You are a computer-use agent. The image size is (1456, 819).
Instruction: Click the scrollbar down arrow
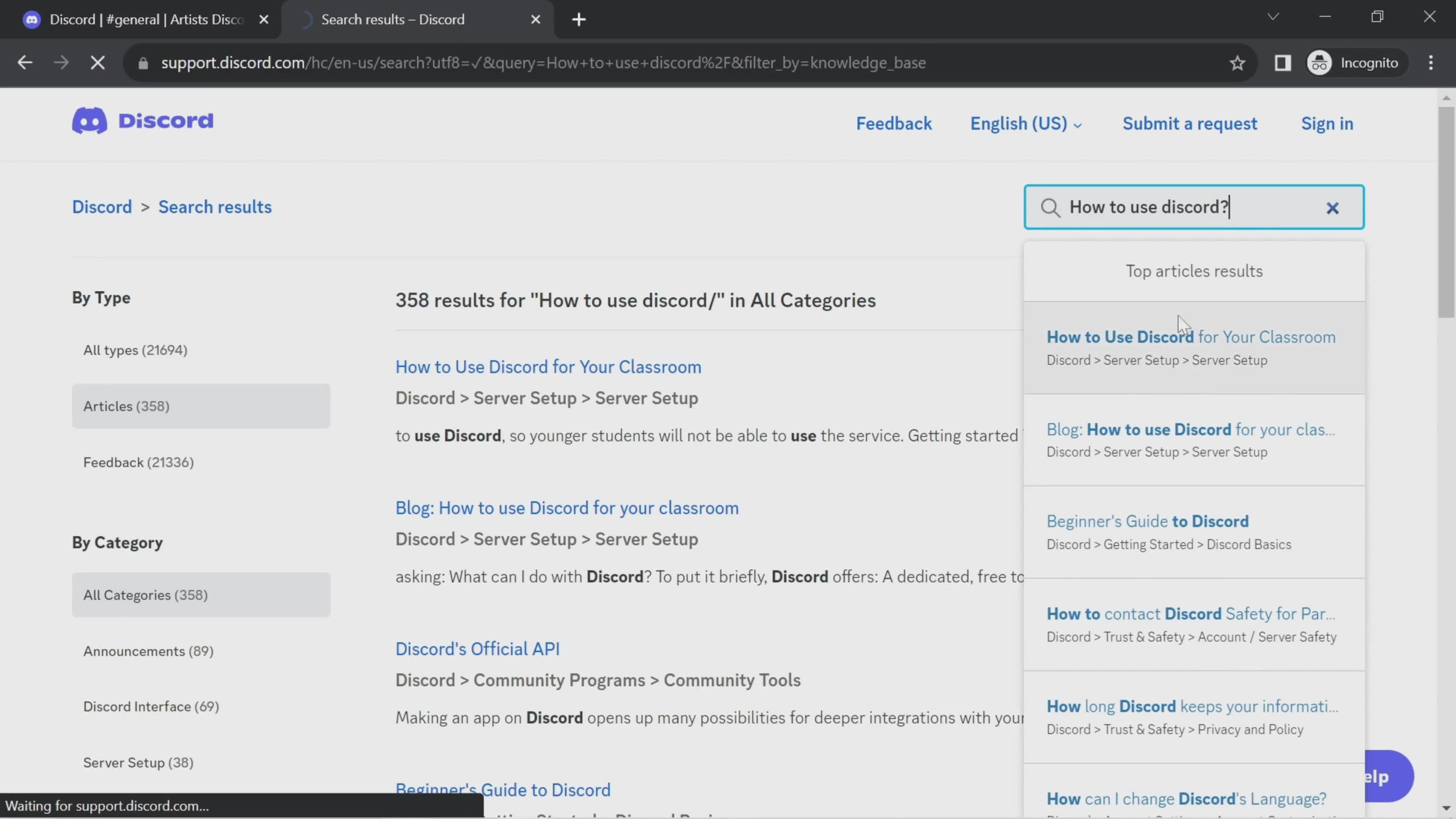click(x=1446, y=809)
